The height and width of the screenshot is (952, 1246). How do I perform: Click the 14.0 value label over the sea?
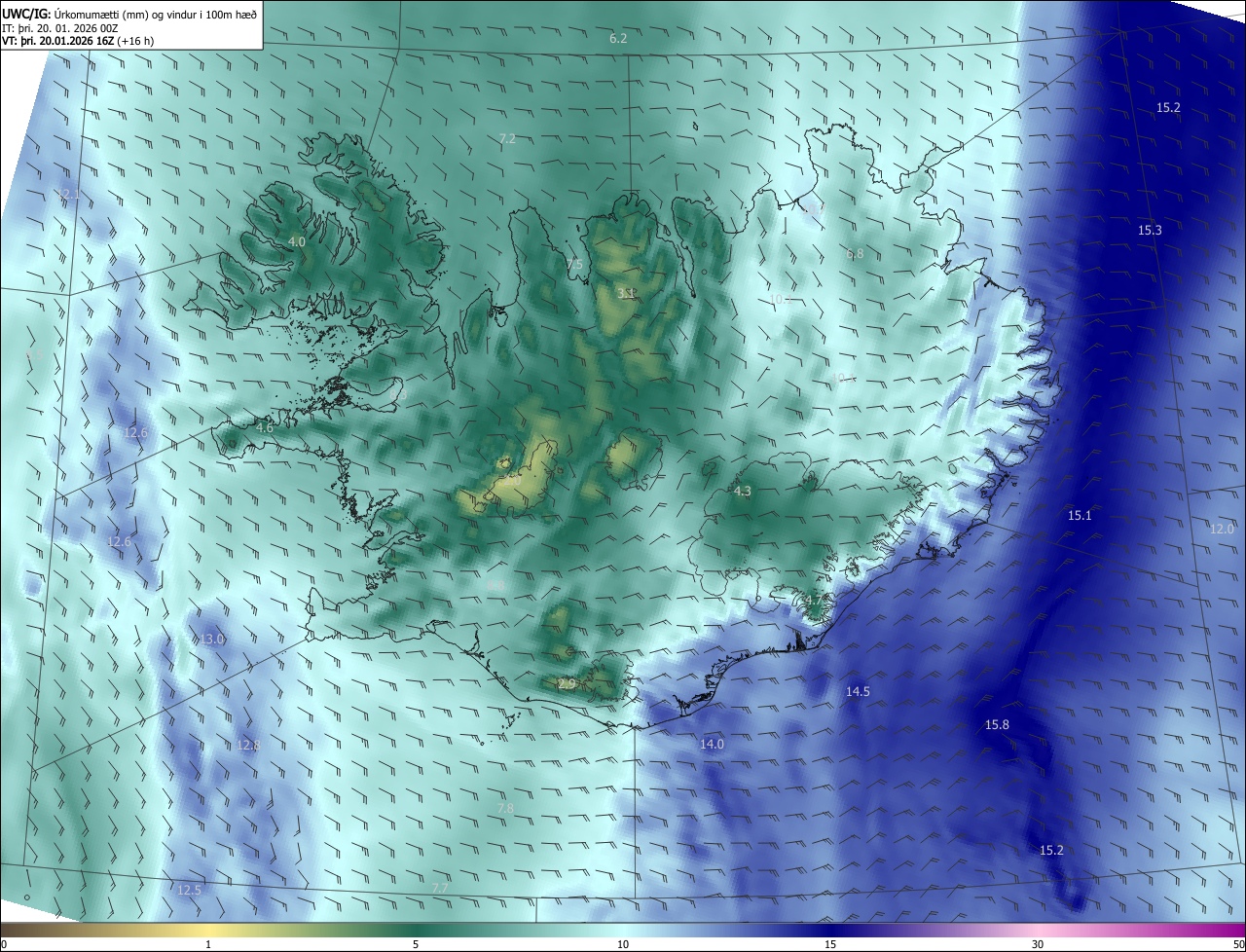point(712,744)
